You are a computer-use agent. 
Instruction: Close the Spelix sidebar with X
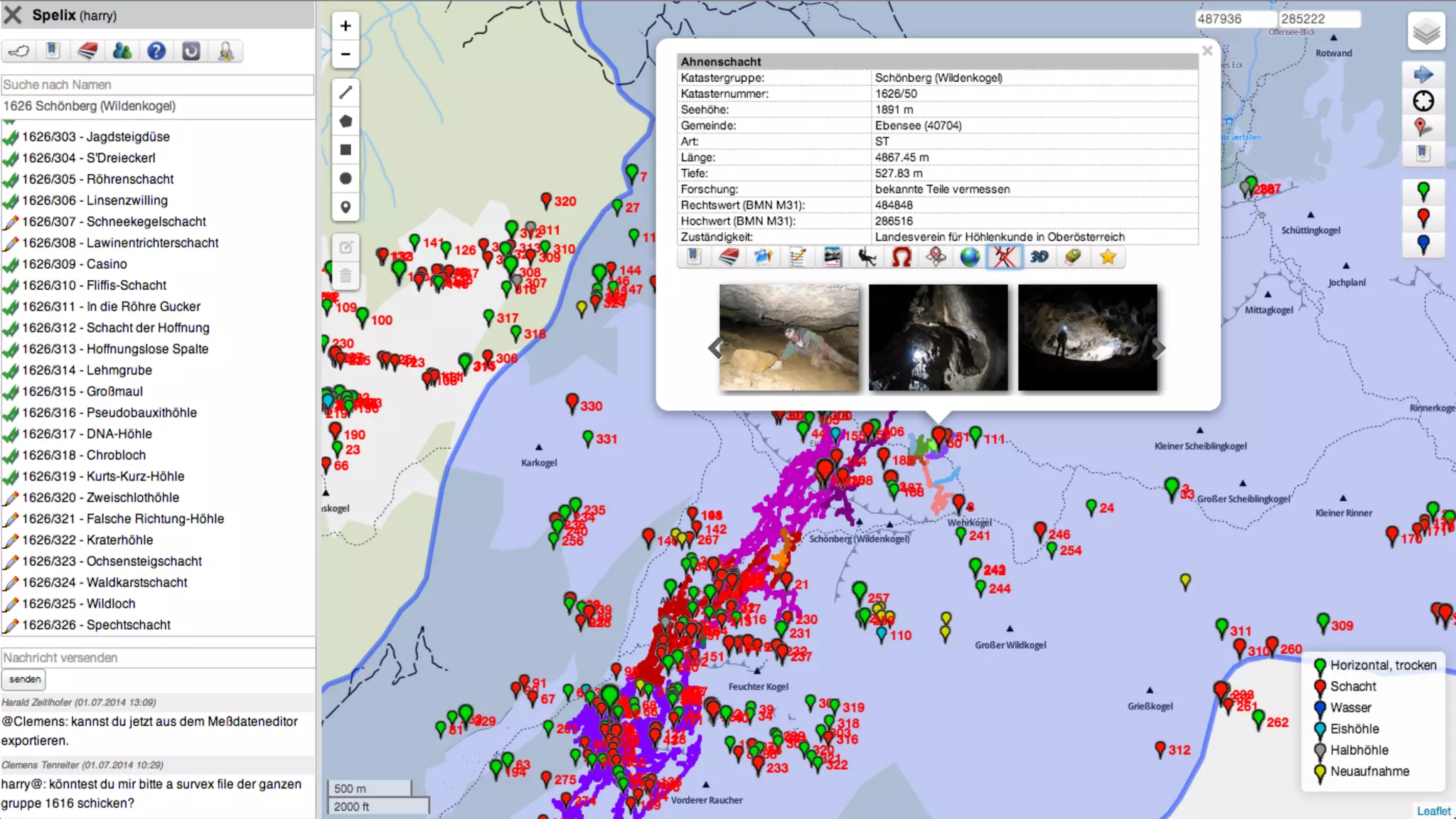coord(14,15)
